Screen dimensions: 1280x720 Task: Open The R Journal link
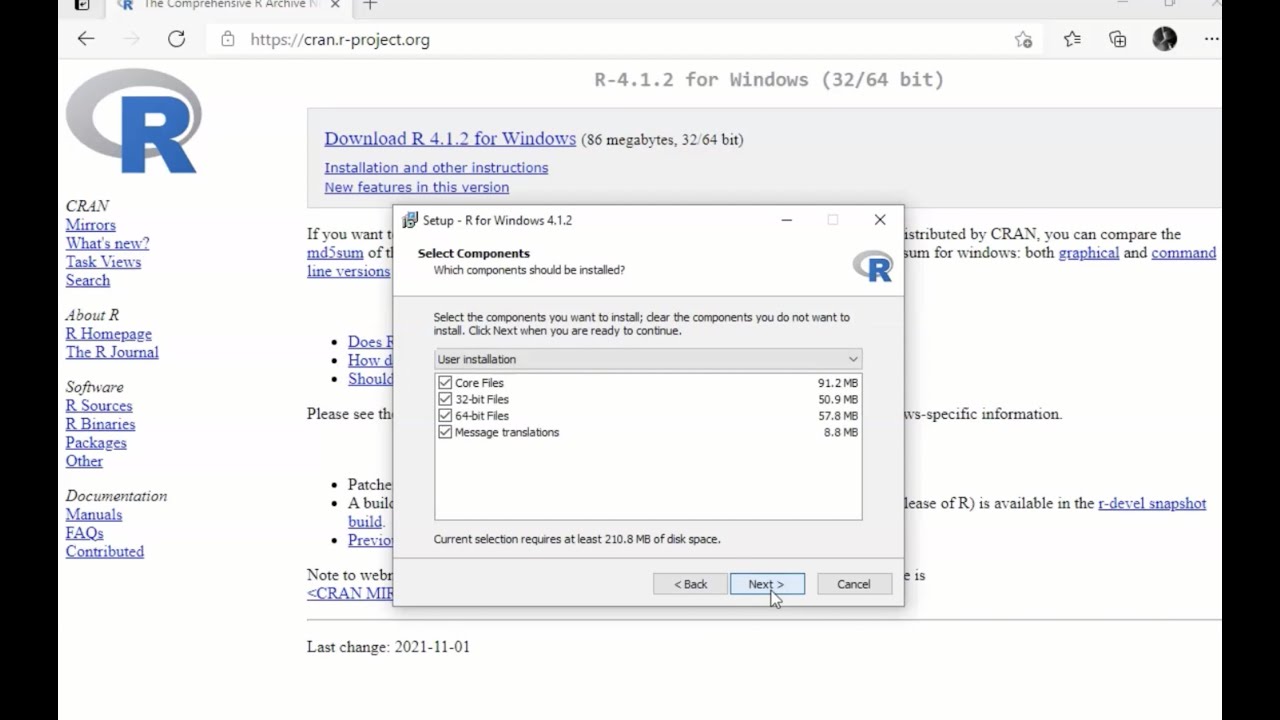(x=112, y=352)
